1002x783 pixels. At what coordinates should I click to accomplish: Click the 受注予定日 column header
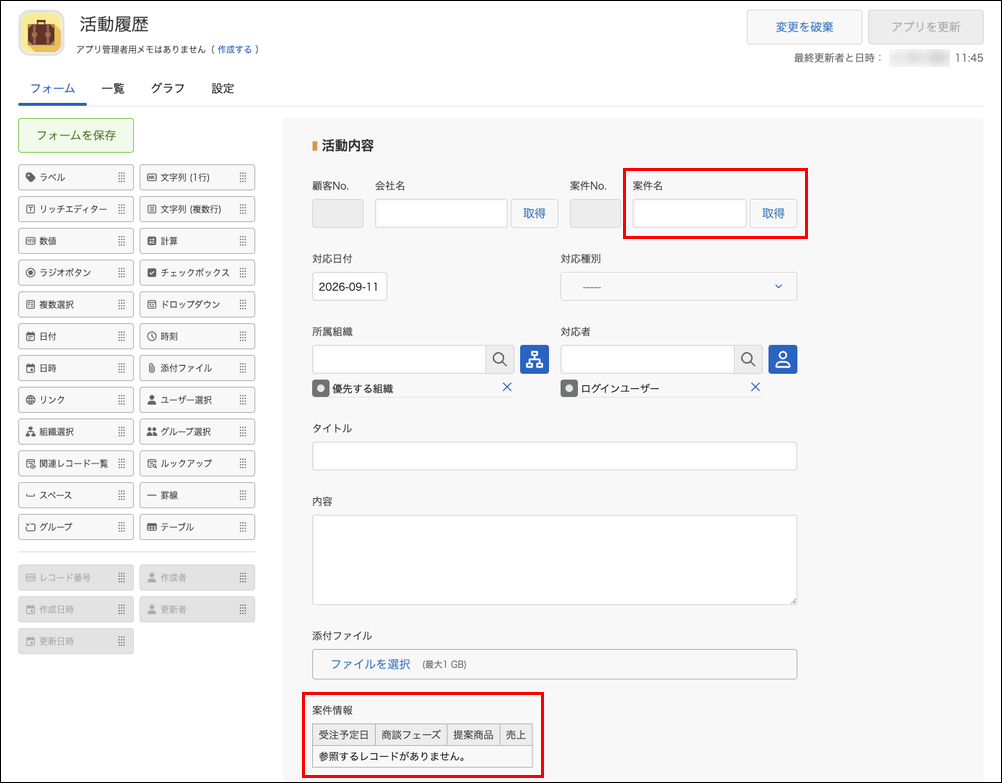tap(344, 735)
